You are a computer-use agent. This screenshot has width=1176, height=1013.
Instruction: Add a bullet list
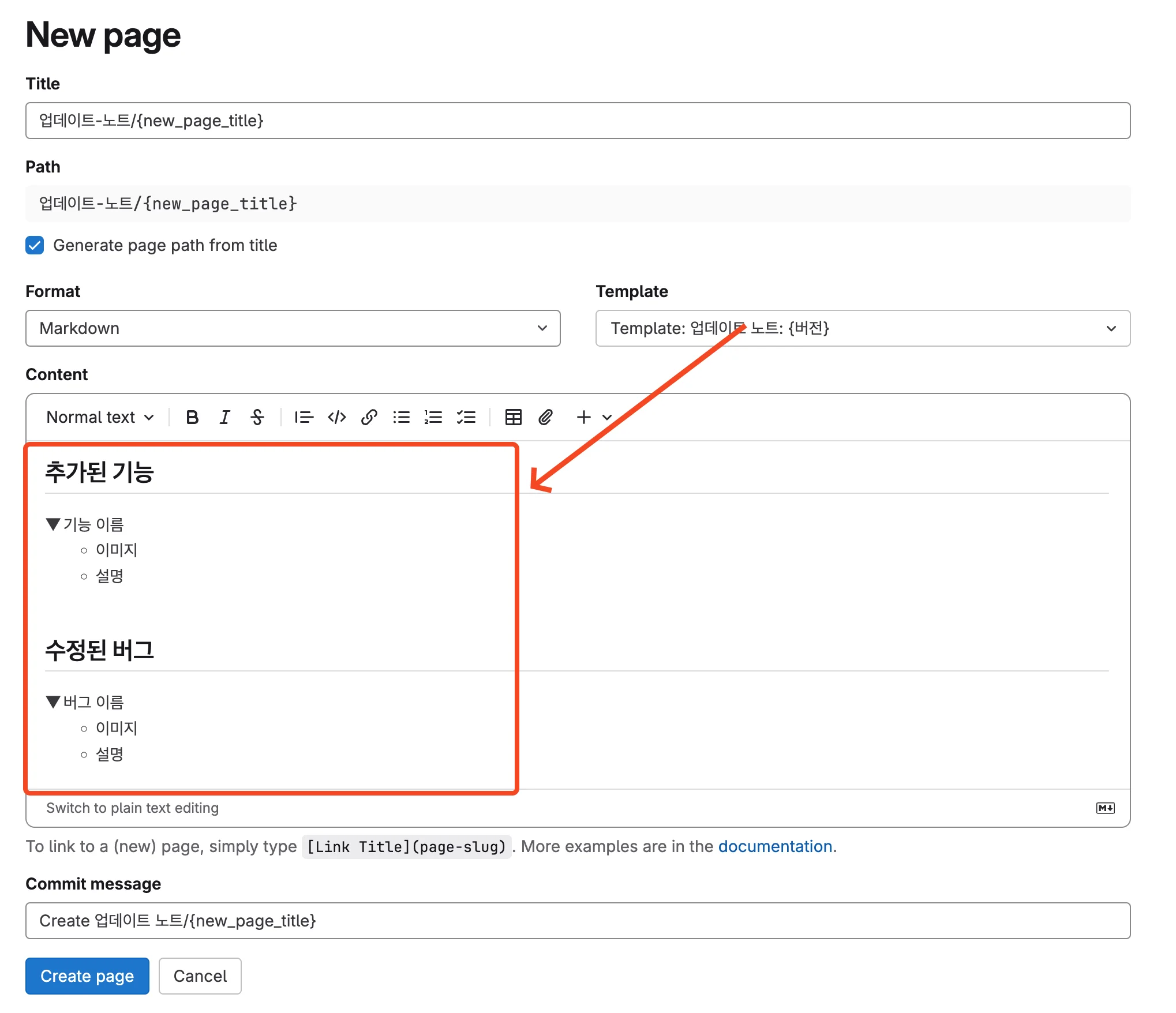[x=402, y=417]
